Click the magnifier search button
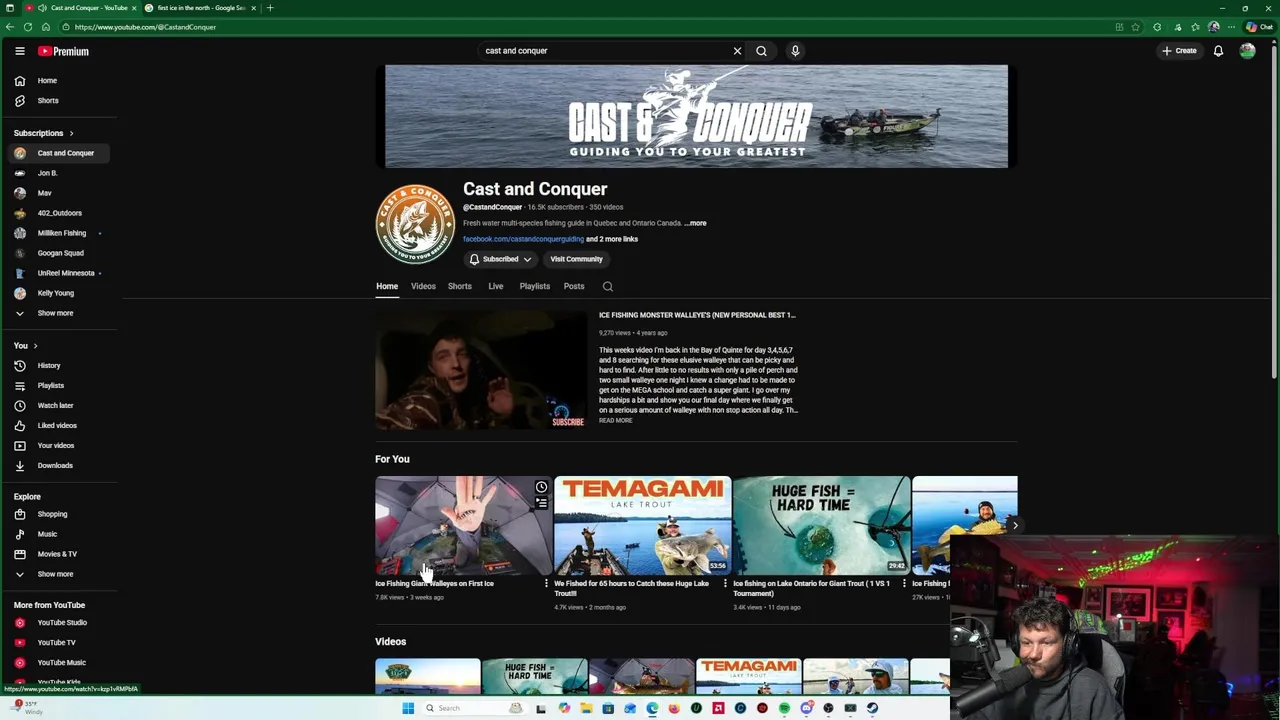This screenshot has height=720, width=1280. pyautogui.click(x=761, y=51)
